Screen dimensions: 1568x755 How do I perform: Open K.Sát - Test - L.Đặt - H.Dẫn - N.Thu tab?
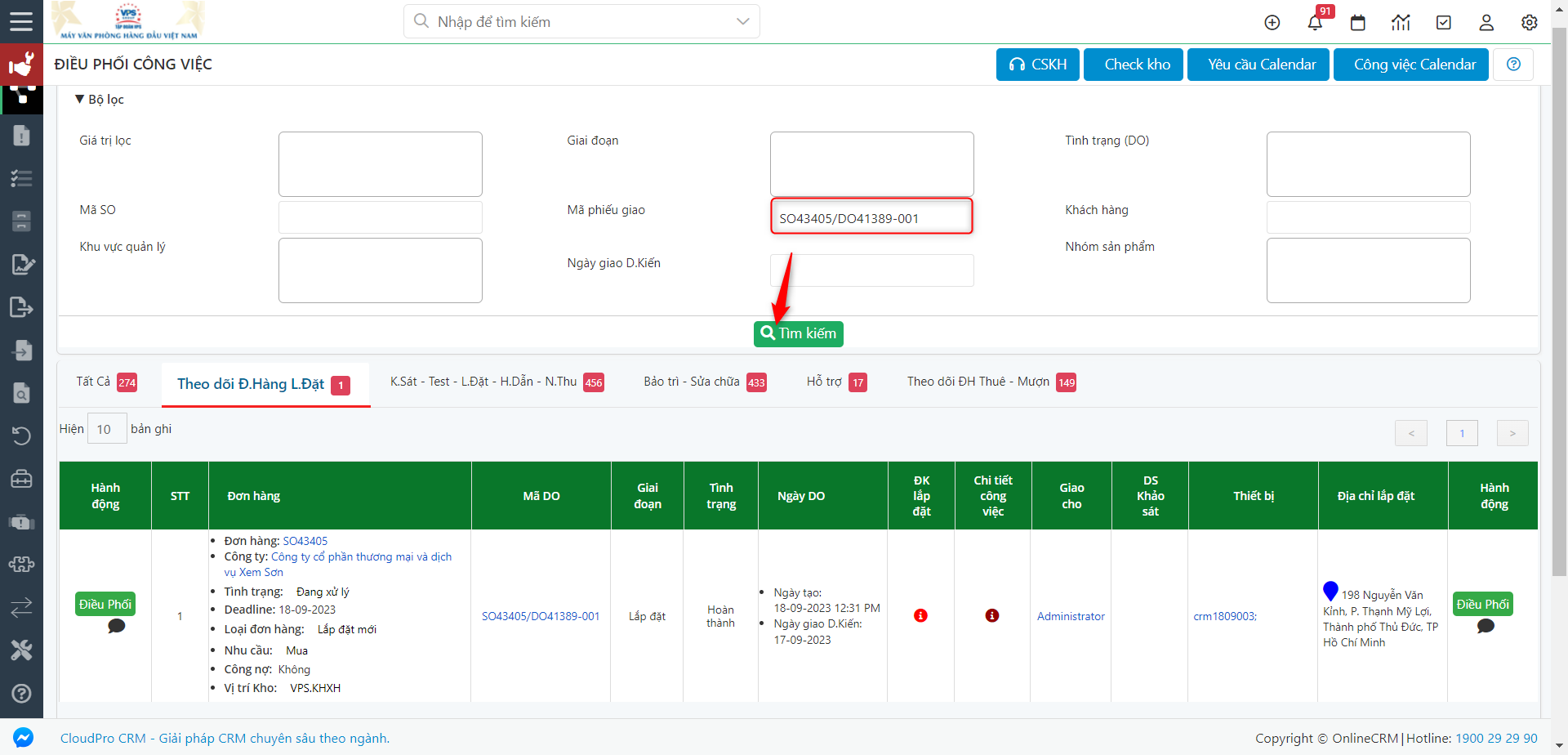pos(497,382)
